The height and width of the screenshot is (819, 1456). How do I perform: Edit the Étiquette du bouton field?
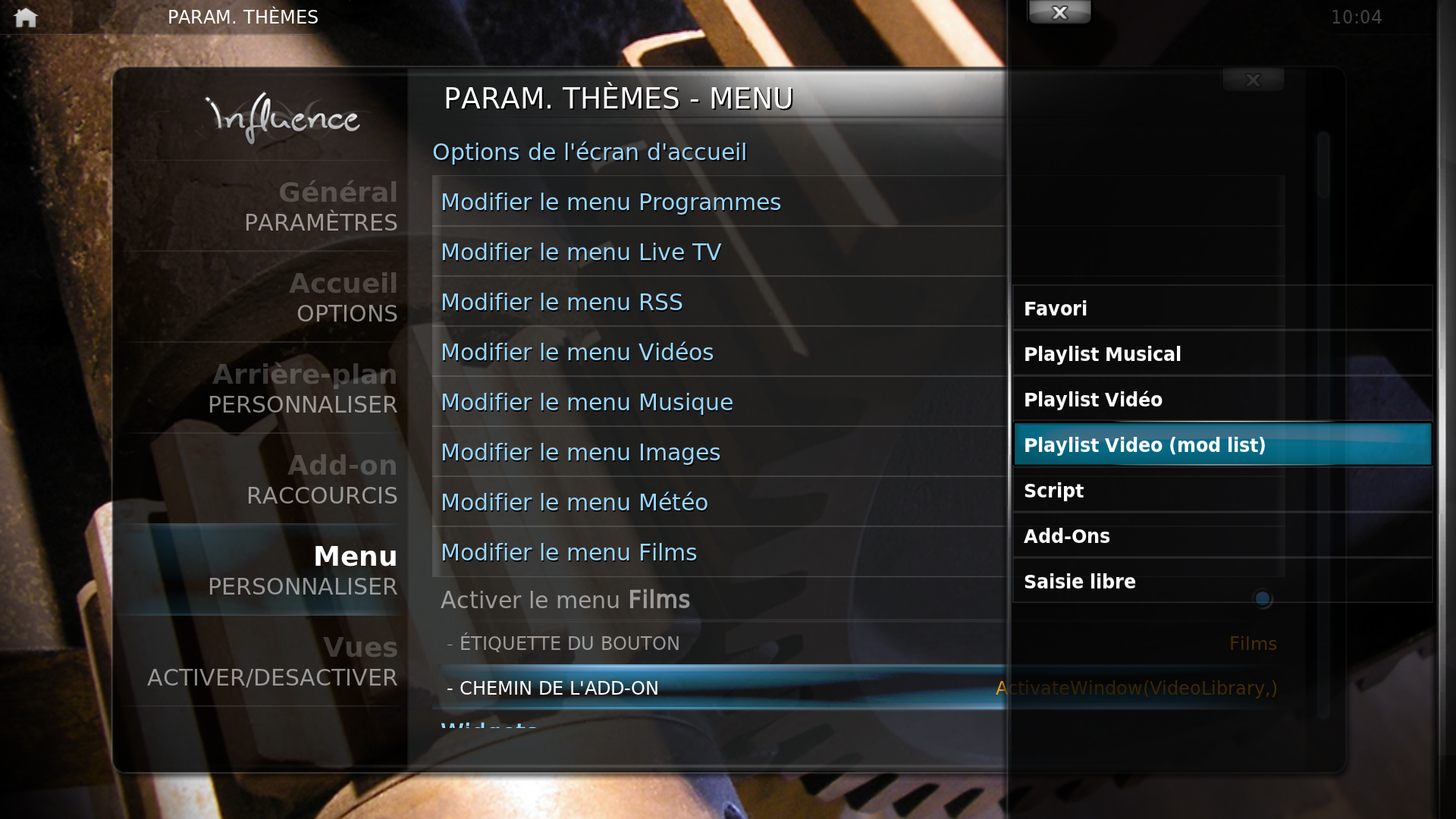pyautogui.click(x=858, y=643)
